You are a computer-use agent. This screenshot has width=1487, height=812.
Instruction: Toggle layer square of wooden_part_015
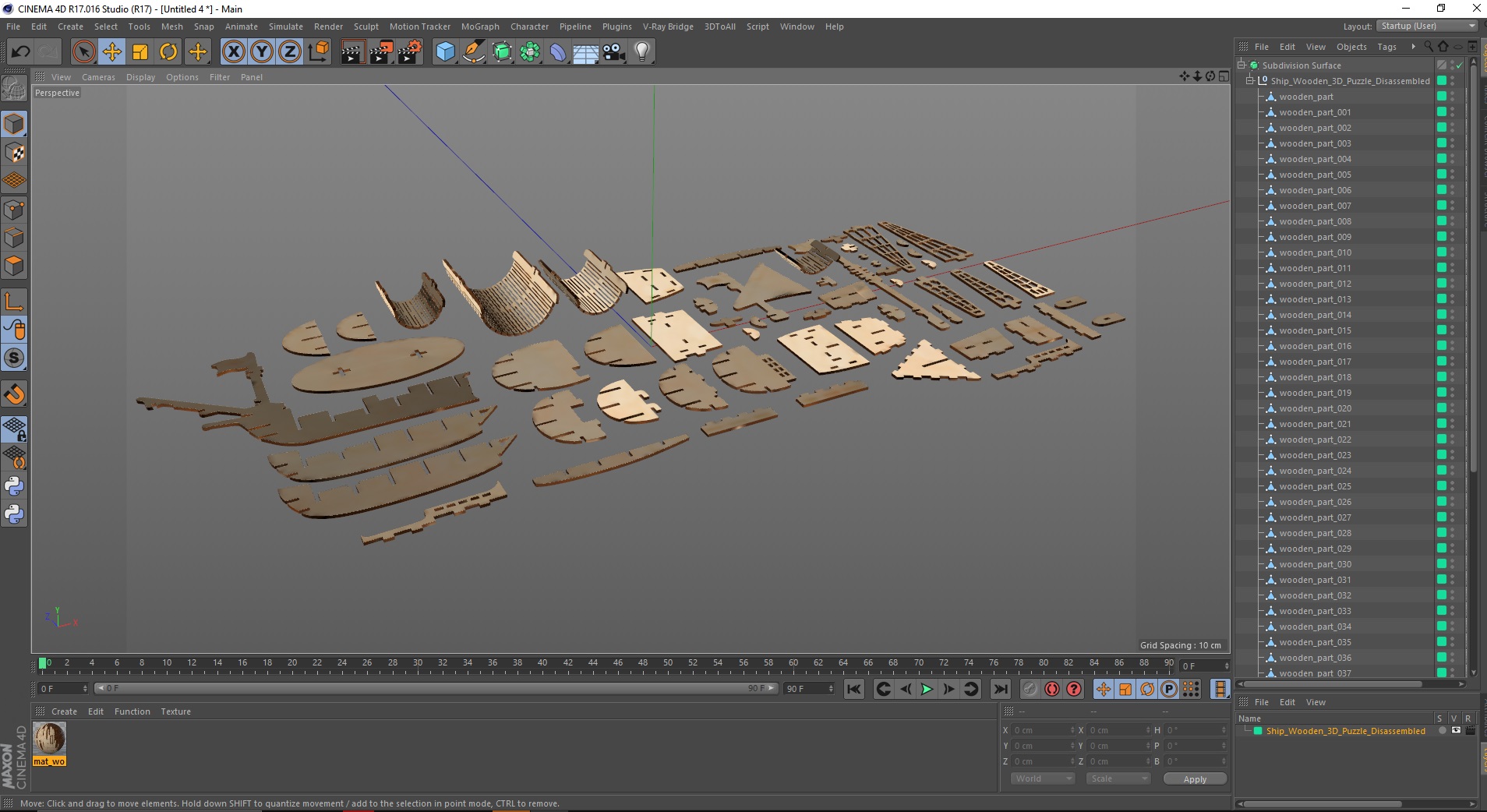[1442, 330]
